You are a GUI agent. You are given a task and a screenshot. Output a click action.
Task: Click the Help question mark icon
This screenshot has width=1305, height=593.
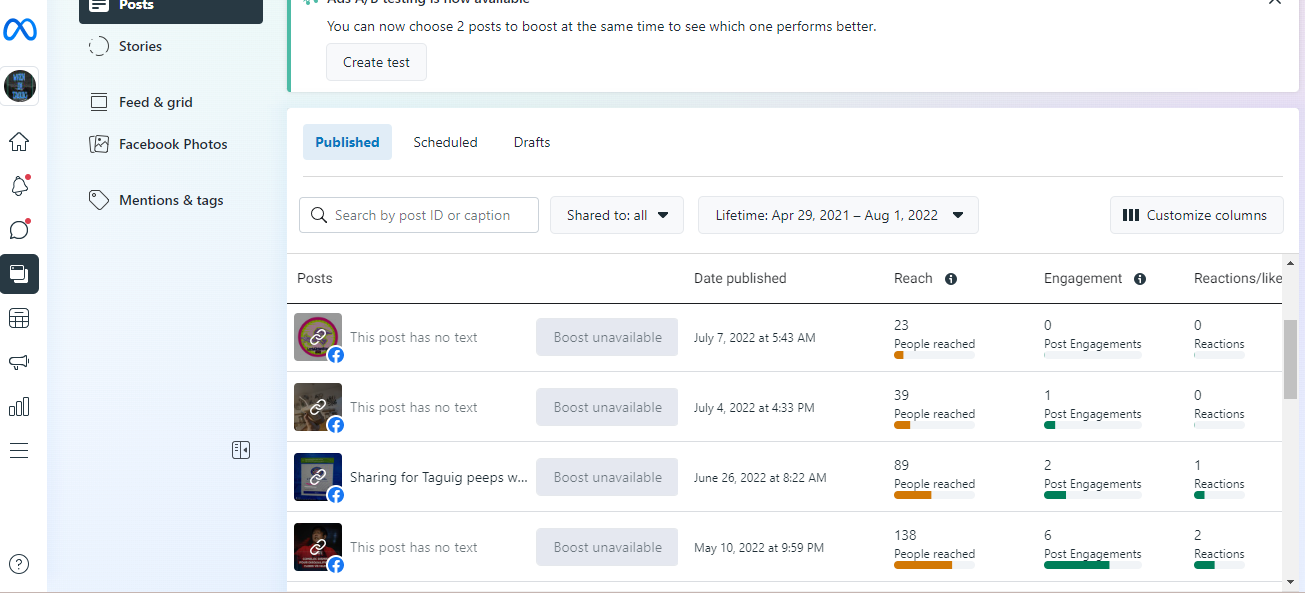click(19, 564)
